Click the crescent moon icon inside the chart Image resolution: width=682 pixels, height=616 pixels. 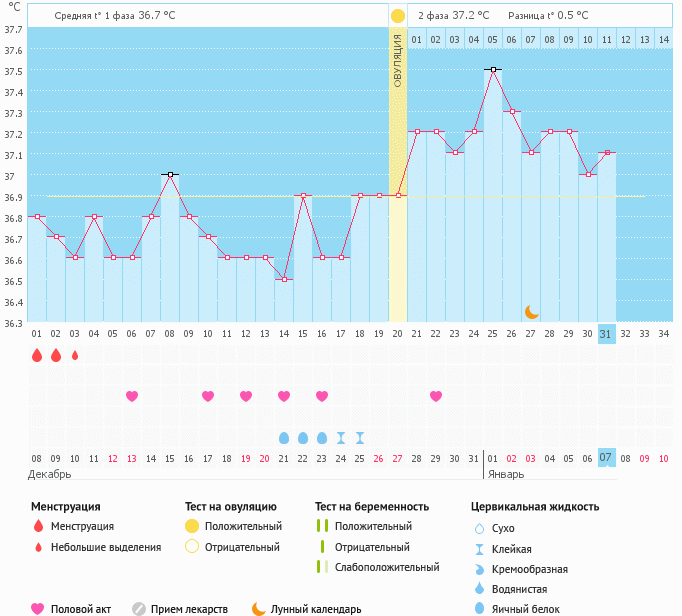[531, 312]
